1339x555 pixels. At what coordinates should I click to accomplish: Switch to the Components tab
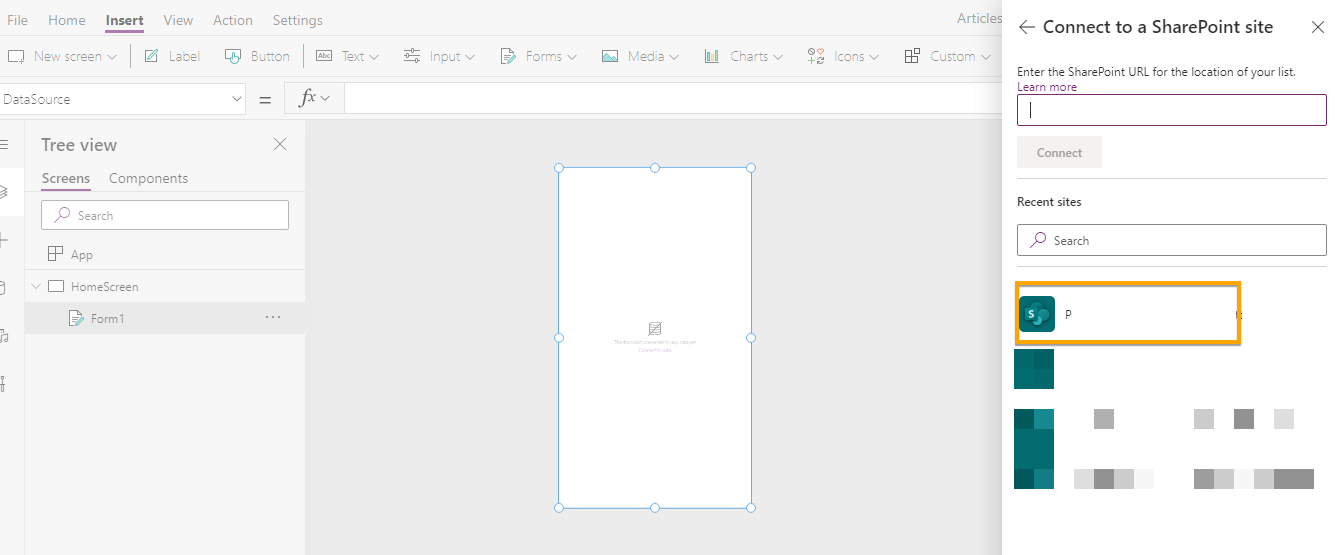pos(148,178)
